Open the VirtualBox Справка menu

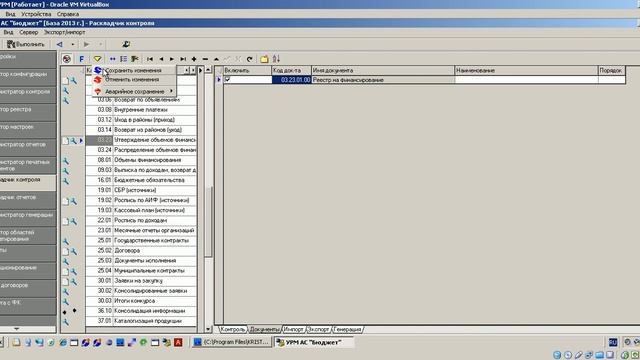68,14
